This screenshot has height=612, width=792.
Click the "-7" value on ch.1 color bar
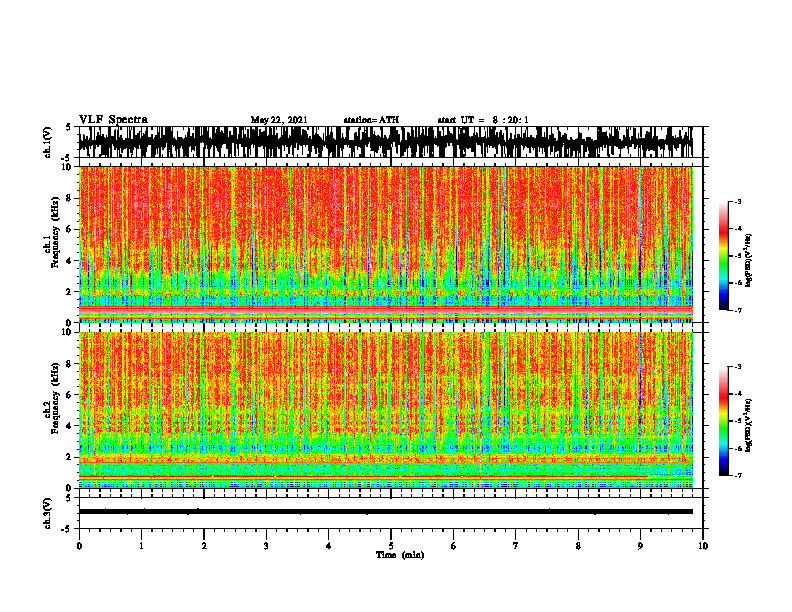point(737,310)
